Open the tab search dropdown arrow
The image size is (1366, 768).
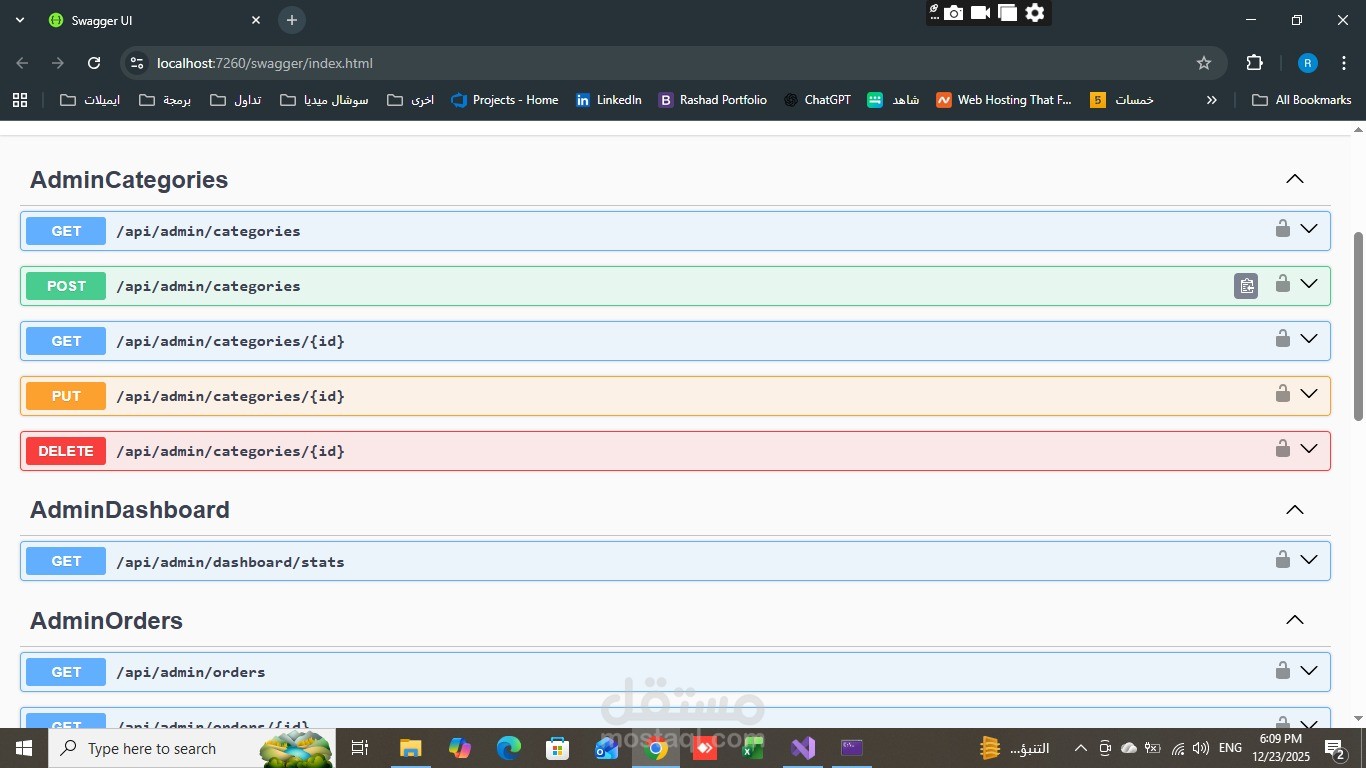(x=19, y=20)
